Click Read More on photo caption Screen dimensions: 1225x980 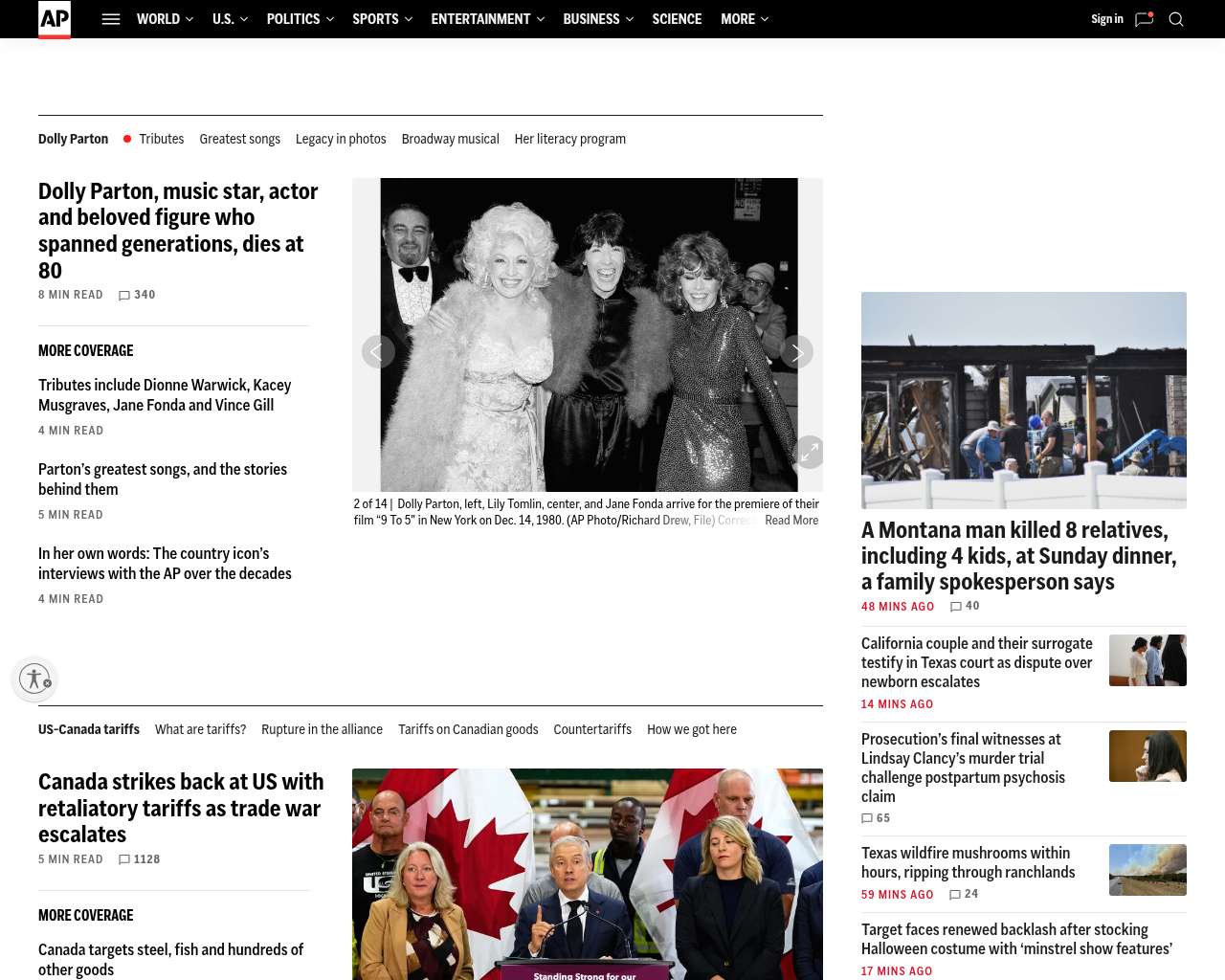(791, 521)
